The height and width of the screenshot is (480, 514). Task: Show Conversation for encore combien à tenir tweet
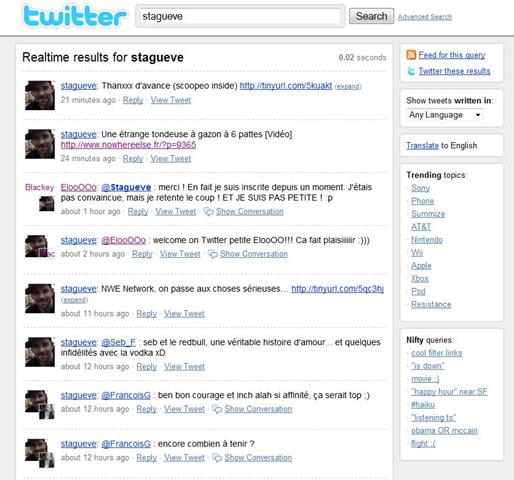coord(258,458)
